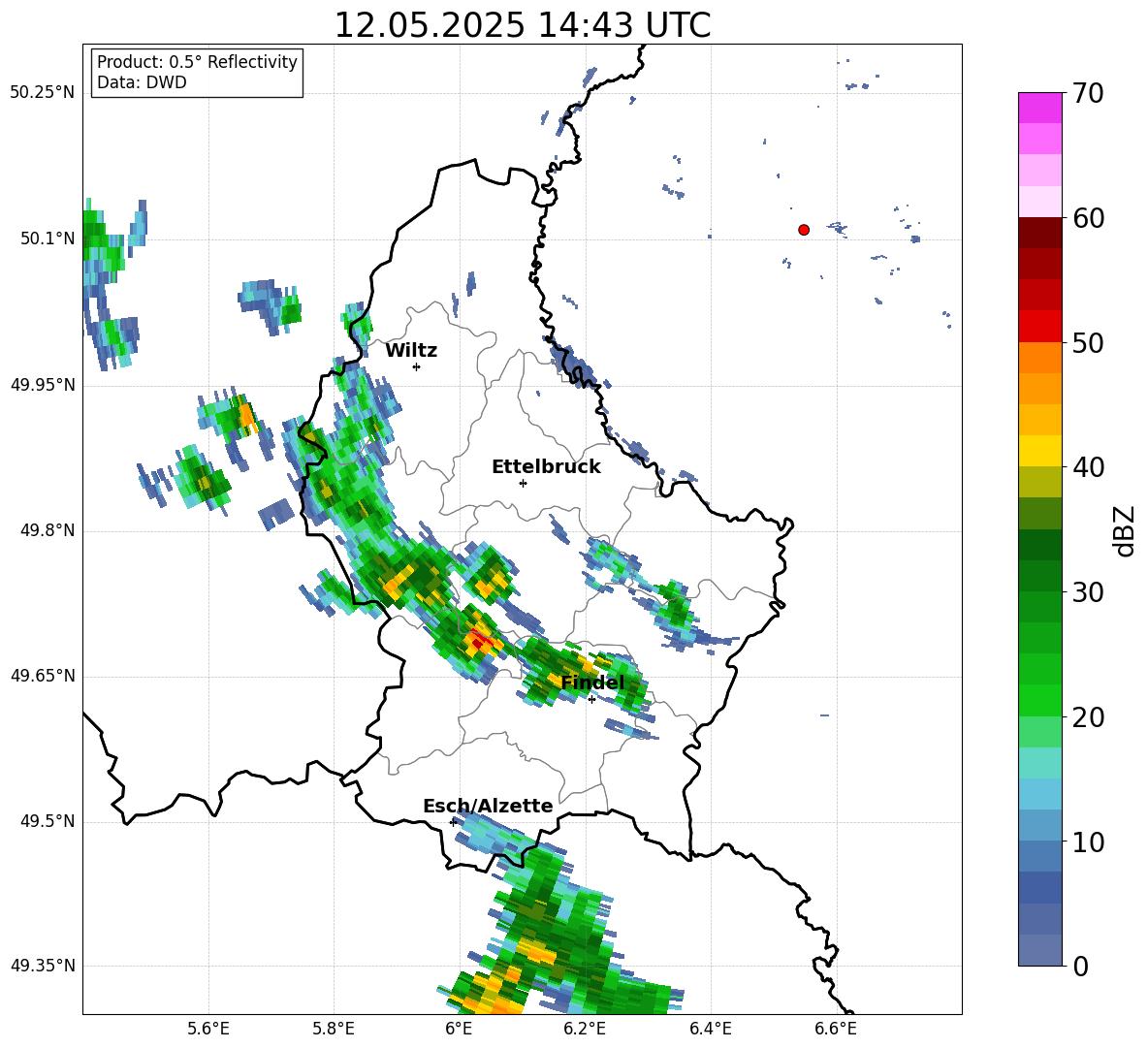Click the 40 tick label on colorbar
Image resolution: width=1148 pixels, height=1048 pixels.
[x=1087, y=467]
